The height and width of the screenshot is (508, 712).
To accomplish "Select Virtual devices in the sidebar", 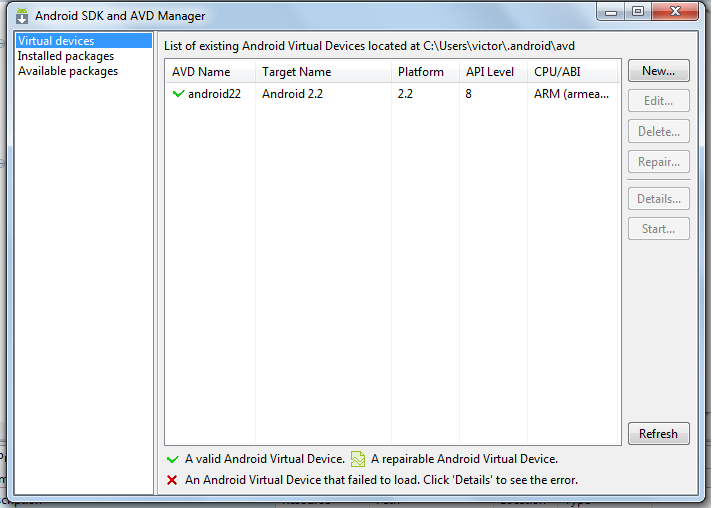I will pos(84,41).
